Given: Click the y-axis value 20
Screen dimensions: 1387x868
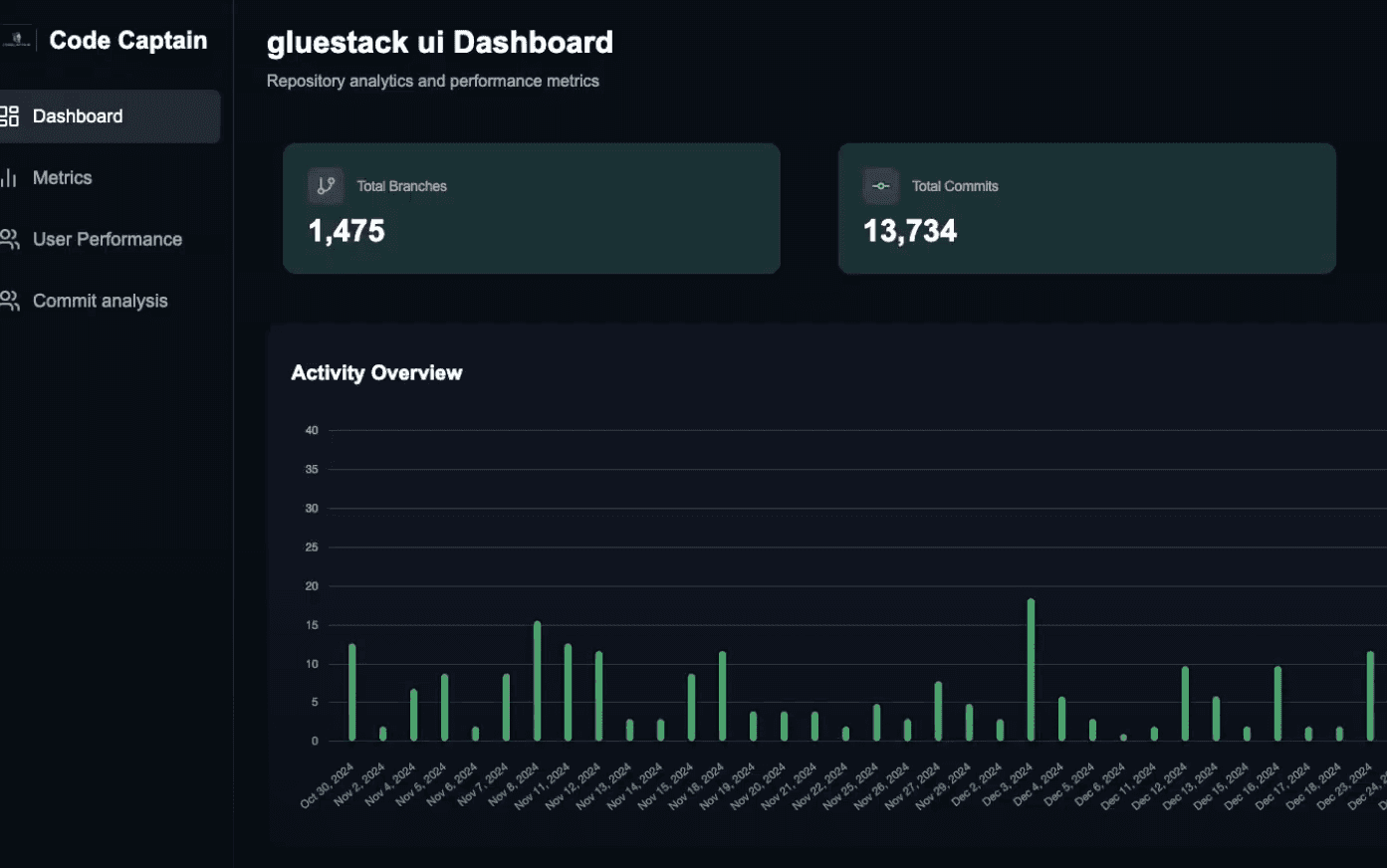Looking at the screenshot, I should (312, 586).
